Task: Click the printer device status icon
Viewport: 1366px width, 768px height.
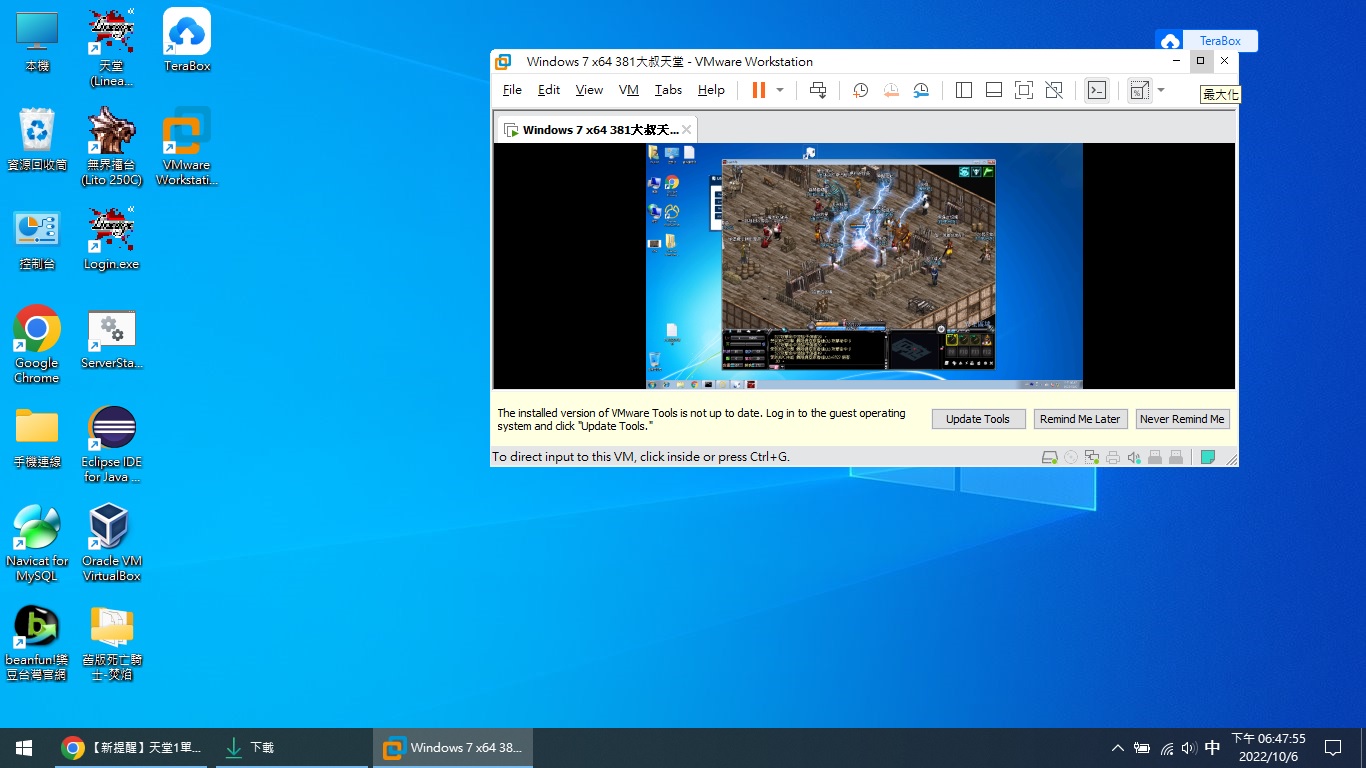Action: point(1113,457)
